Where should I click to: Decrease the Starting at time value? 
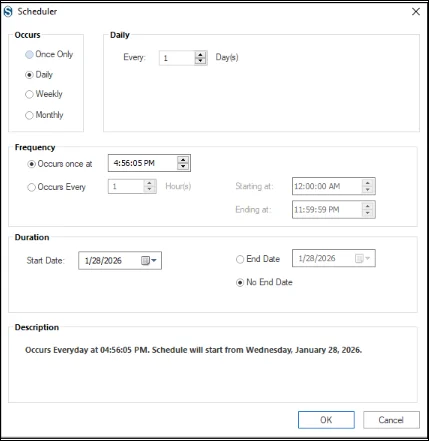click(x=368, y=189)
